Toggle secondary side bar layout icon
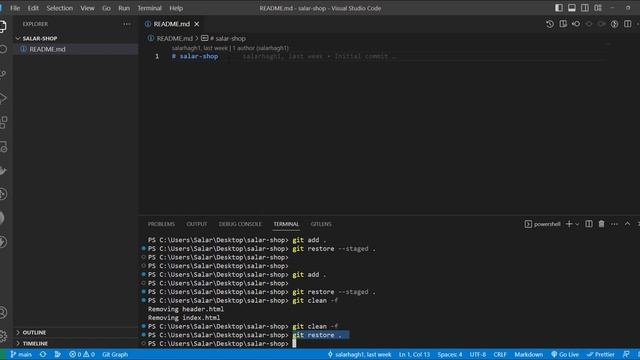The height and width of the screenshot is (360, 640). click(x=585, y=8)
